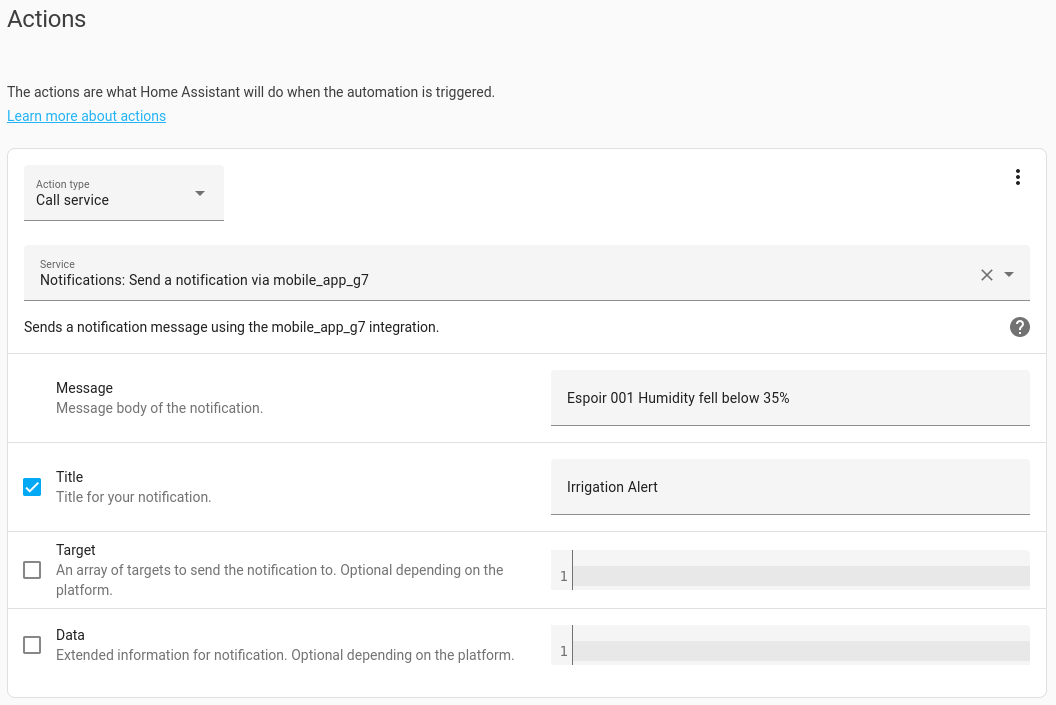Open the action's three-dot overflow menu

pyautogui.click(x=1018, y=177)
